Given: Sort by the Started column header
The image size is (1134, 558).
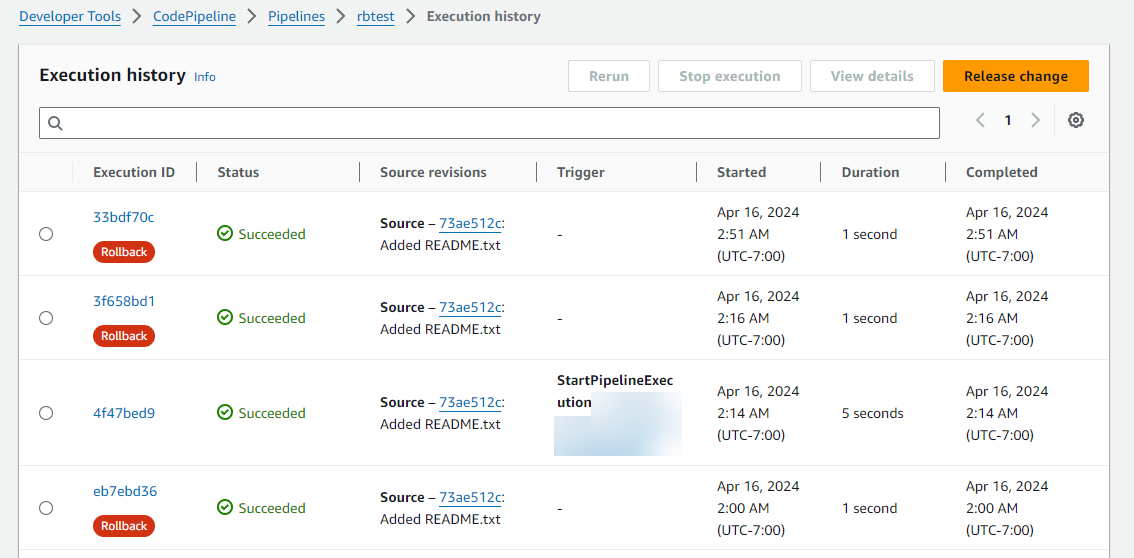Looking at the screenshot, I should [x=741, y=172].
